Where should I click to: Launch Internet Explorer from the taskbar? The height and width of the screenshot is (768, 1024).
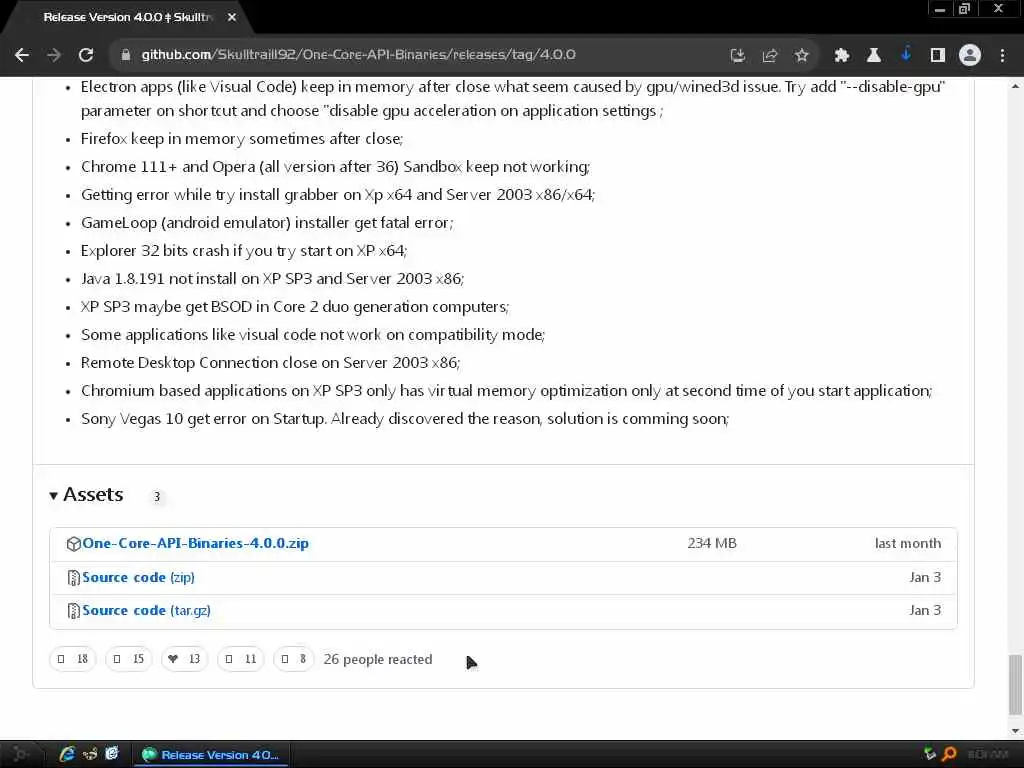(67, 754)
